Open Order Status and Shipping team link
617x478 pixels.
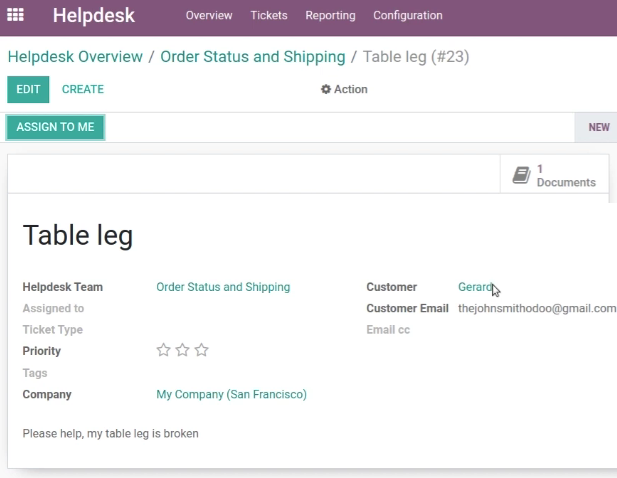223,287
